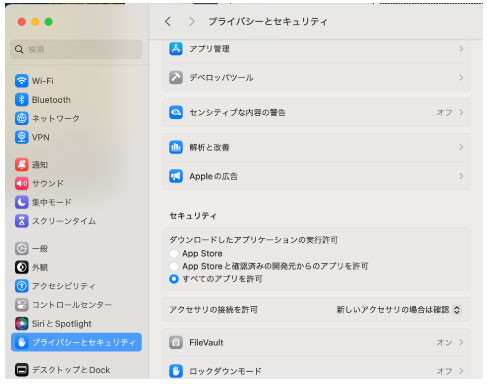487x384 pixels.
Task: Click the green zoom window button
Action: click(49, 22)
